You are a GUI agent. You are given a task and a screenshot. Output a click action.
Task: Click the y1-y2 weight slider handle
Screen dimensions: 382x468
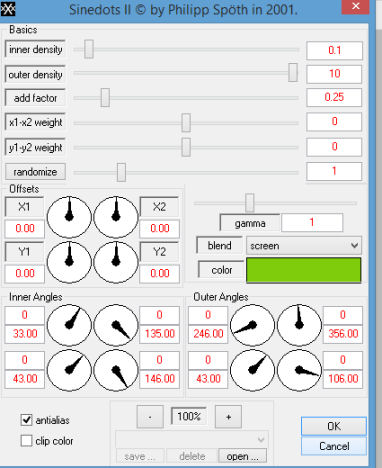click(x=186, y=147)
